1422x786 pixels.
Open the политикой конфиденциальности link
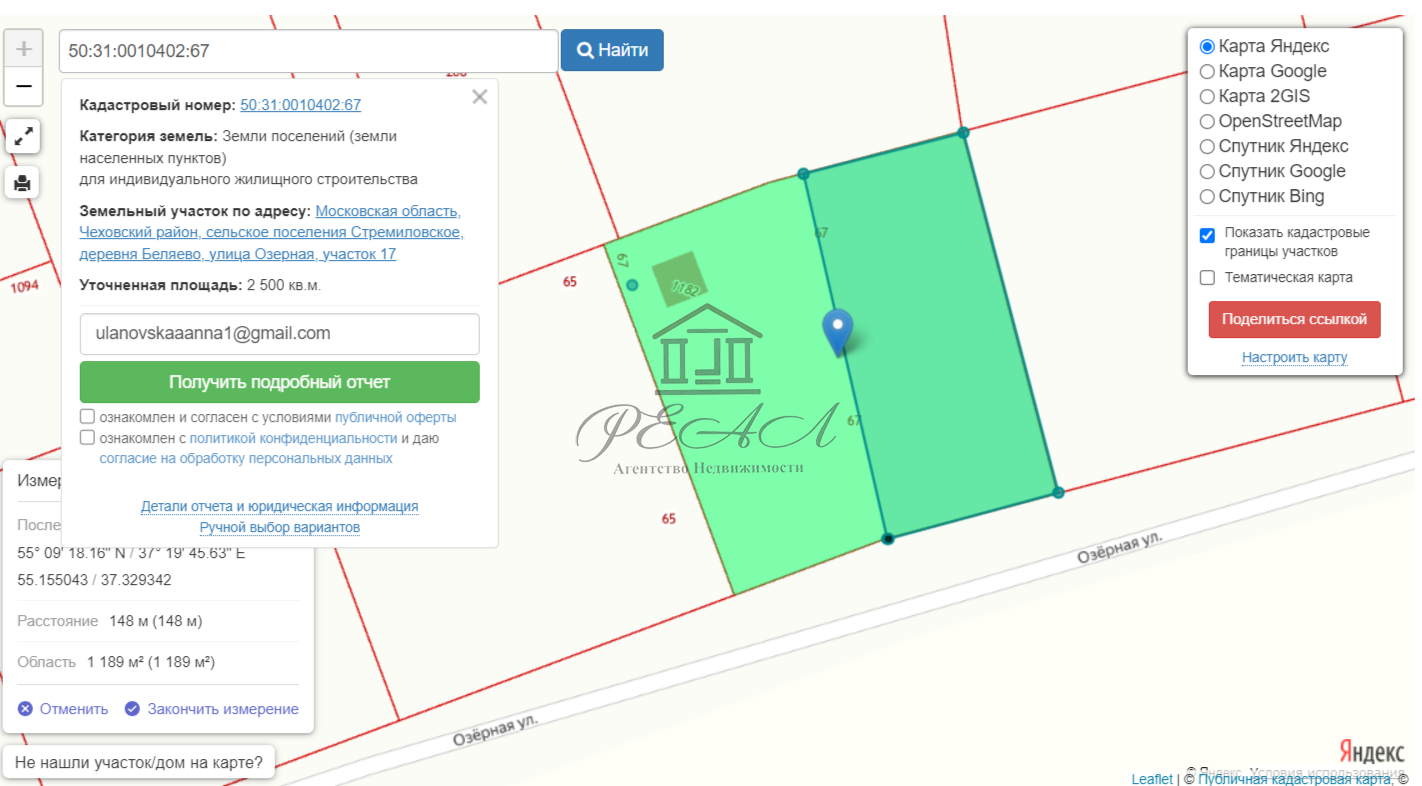coord(293,438)
